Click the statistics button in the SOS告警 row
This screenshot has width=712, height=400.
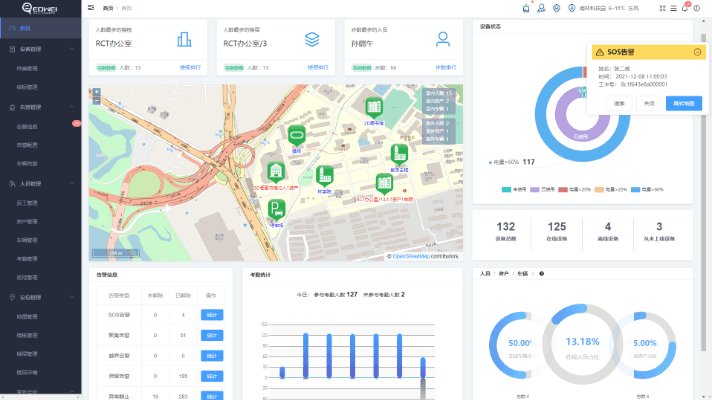pos(212,315)
